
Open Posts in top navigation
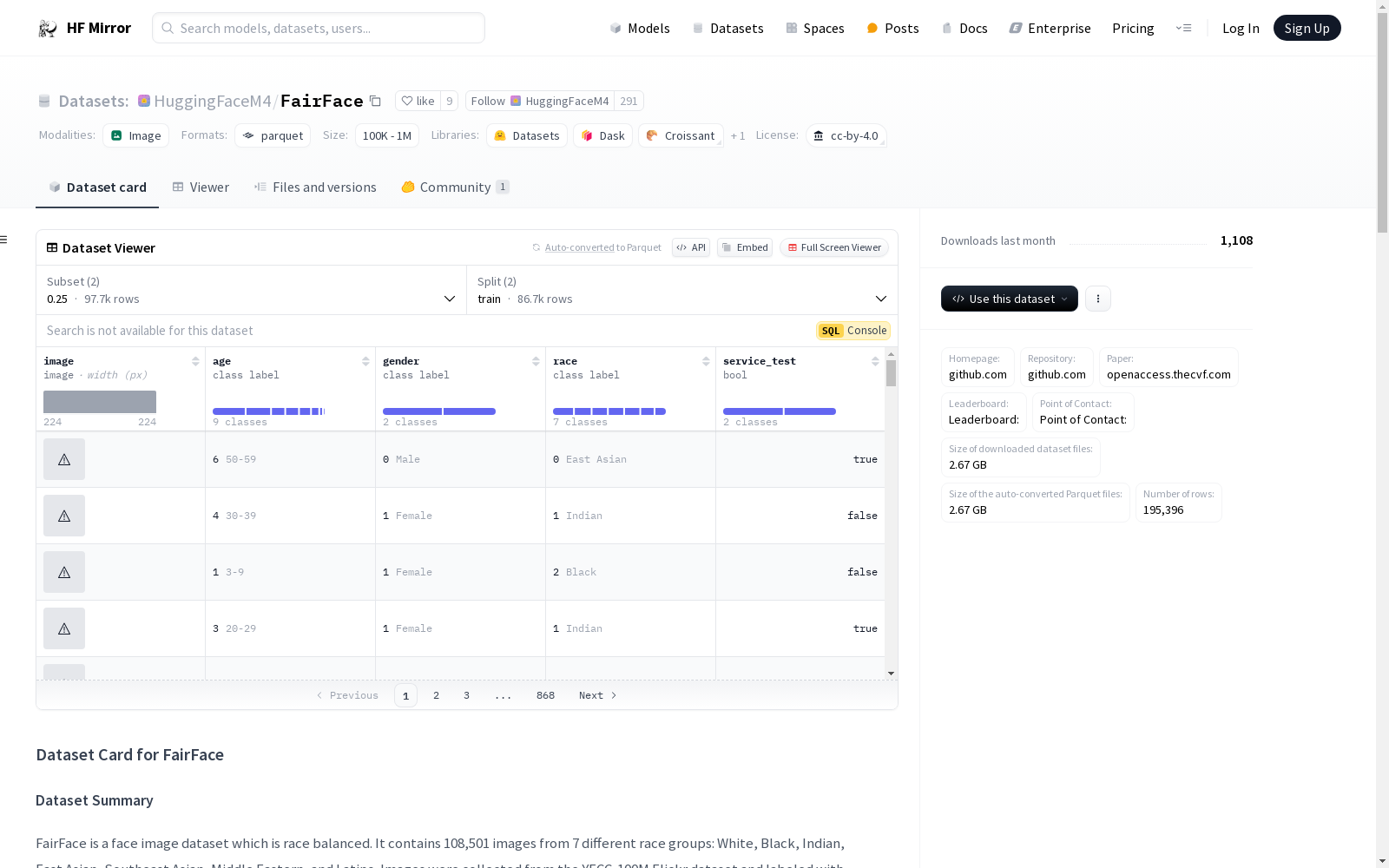(892, 29)
